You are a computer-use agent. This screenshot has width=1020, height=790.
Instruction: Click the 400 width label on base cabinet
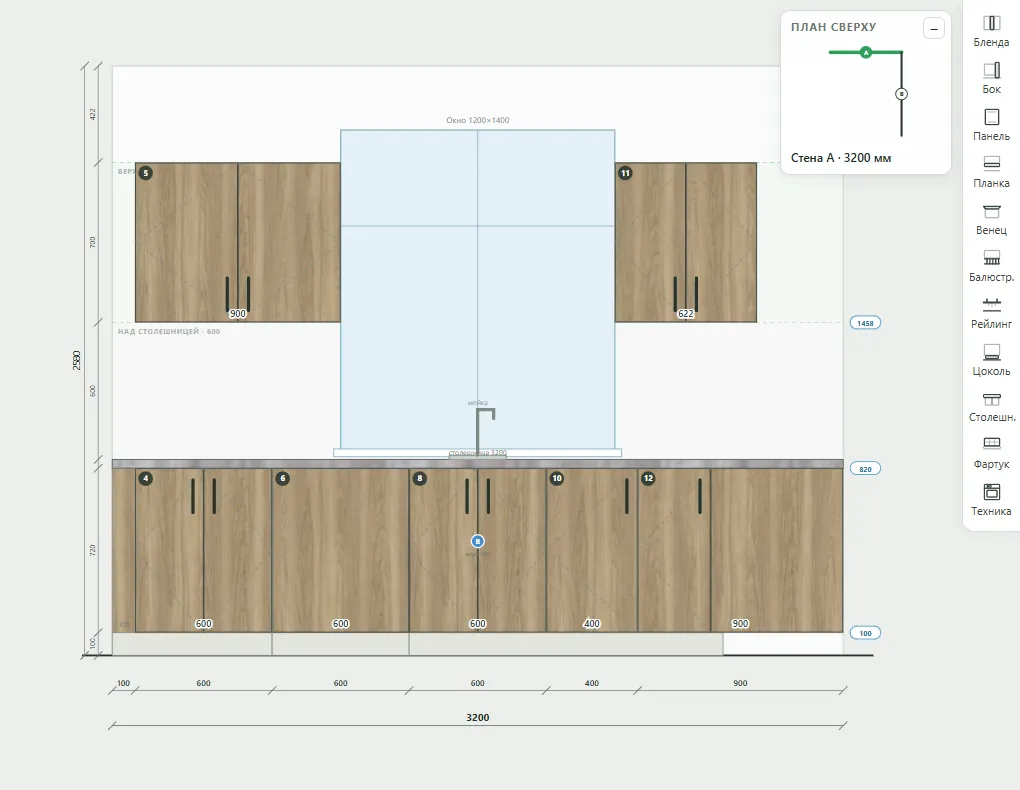[591, 623]
